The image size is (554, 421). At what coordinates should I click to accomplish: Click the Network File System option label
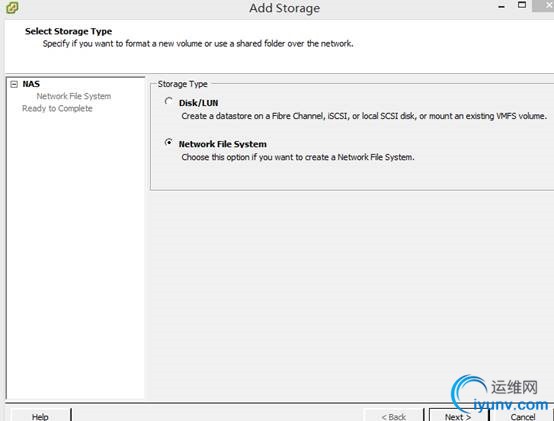(x=223, y=144)
